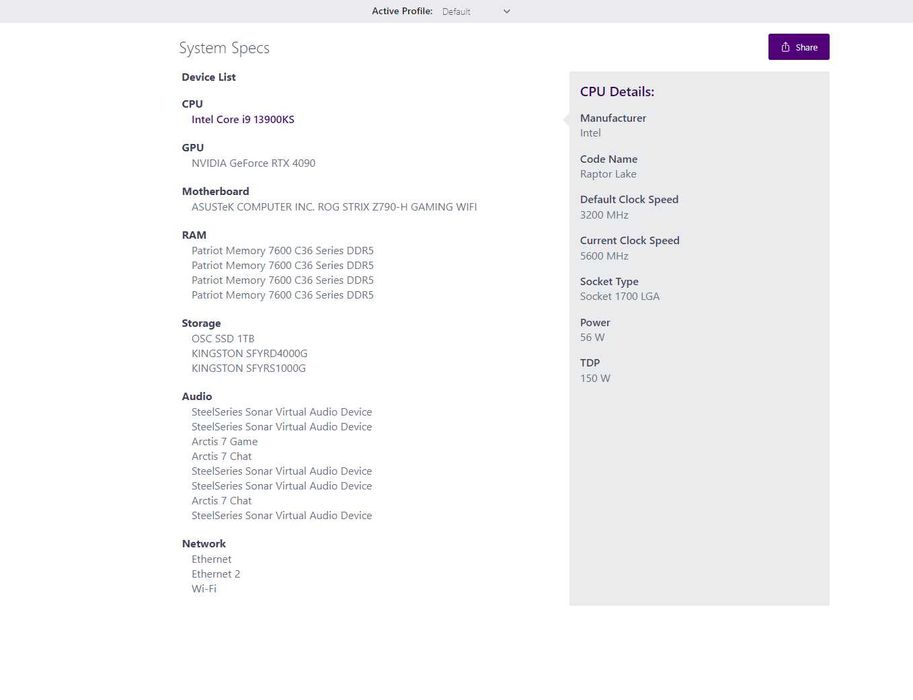Click the RAM category label

(x=194, y=235)
